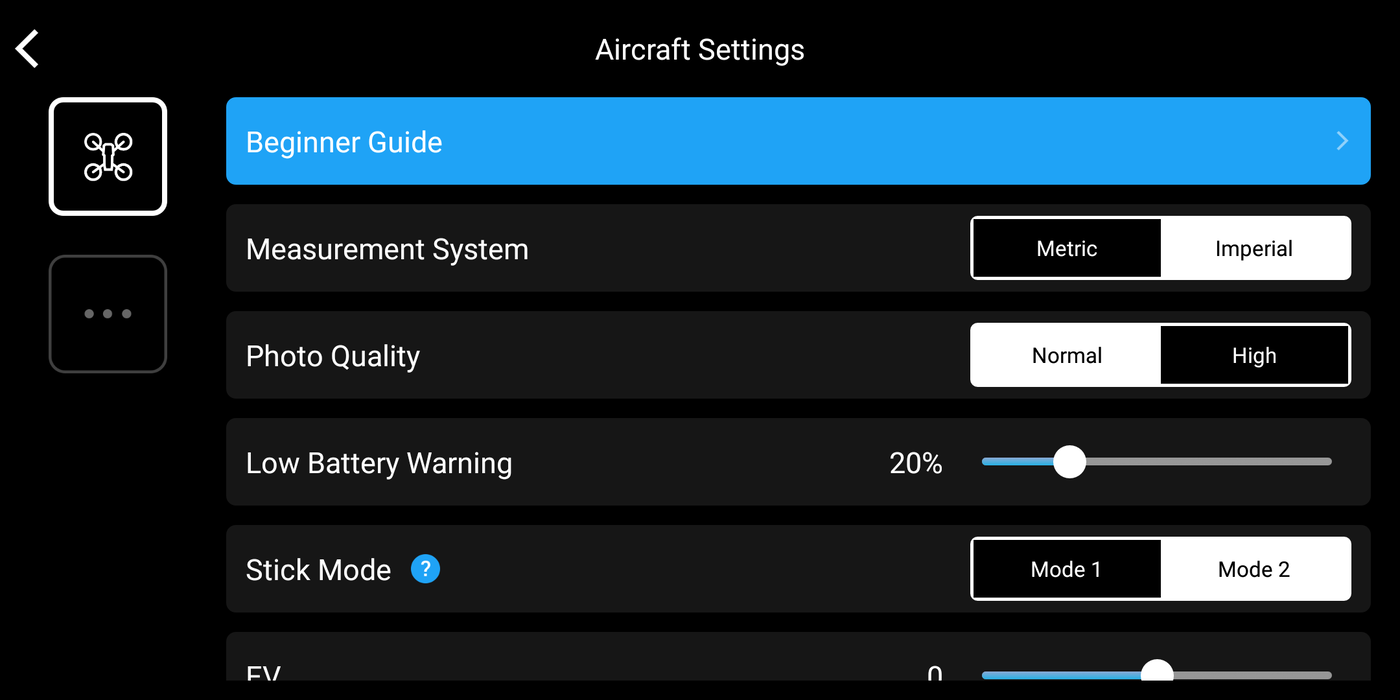The image size is (1400, 700).
Task: Select Imperial measurement system
Action: [1254, 249]
